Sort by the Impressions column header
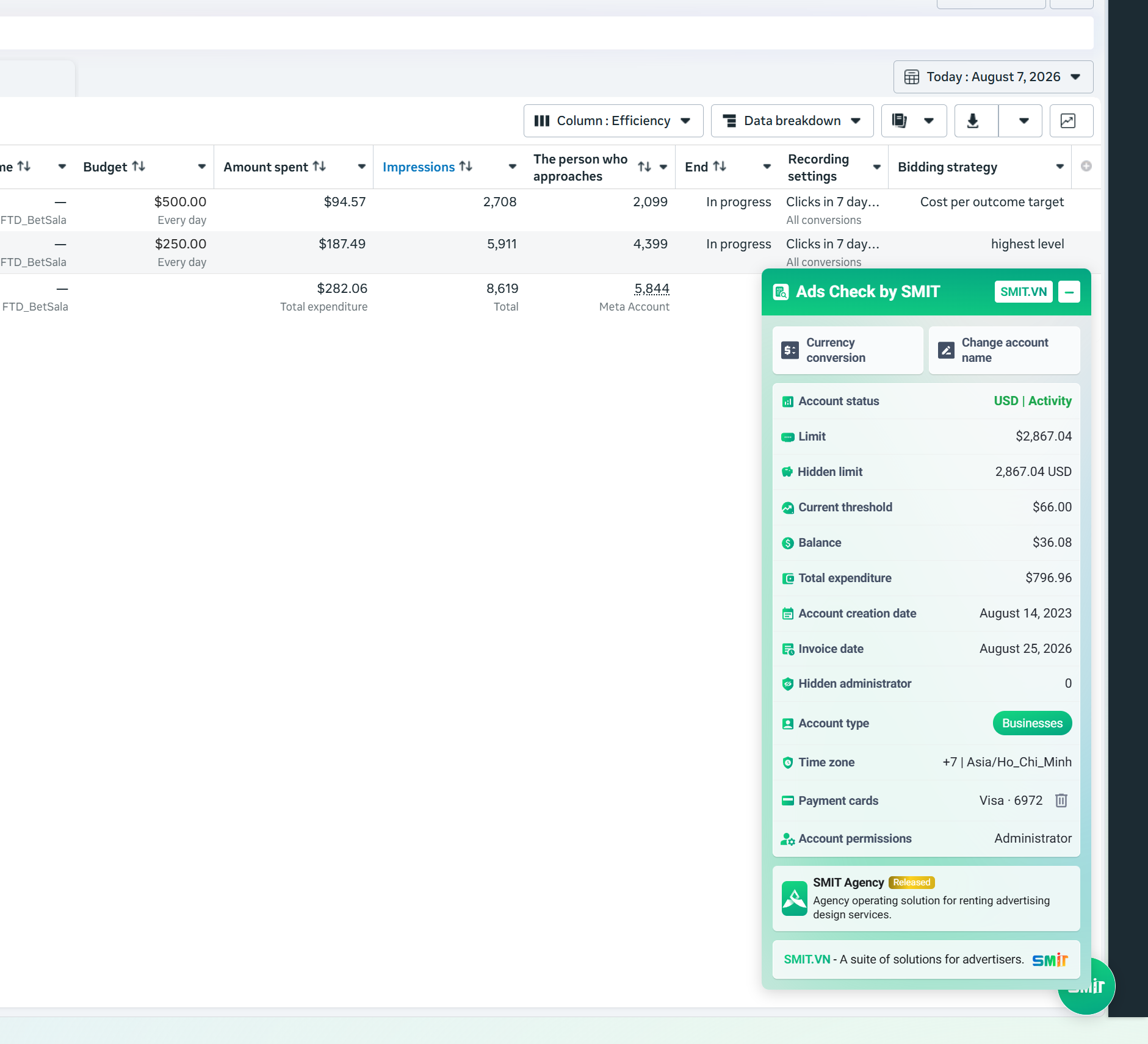 (x=427, y=167)
